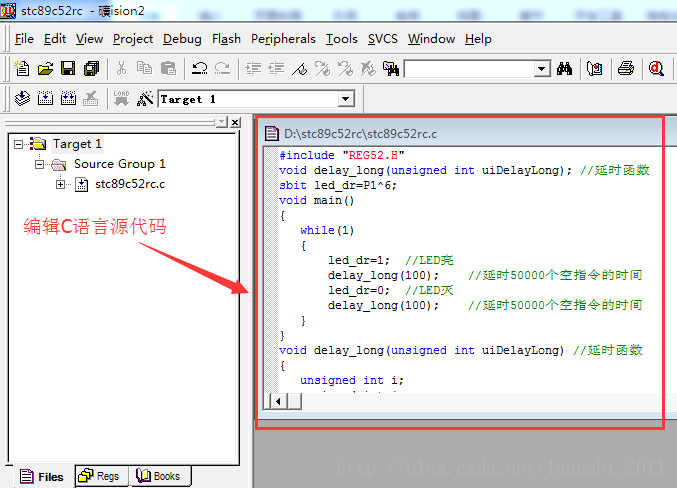677x488 pixels.
Task: Click the void main() line
Action: click(316, 200)
